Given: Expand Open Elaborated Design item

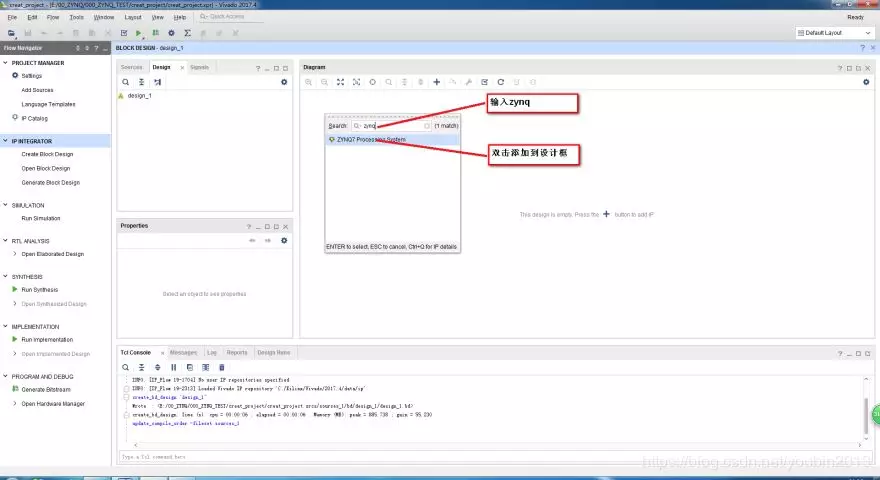Looking at the screenshot, I should pyautogui.click(x=15, y=254).
